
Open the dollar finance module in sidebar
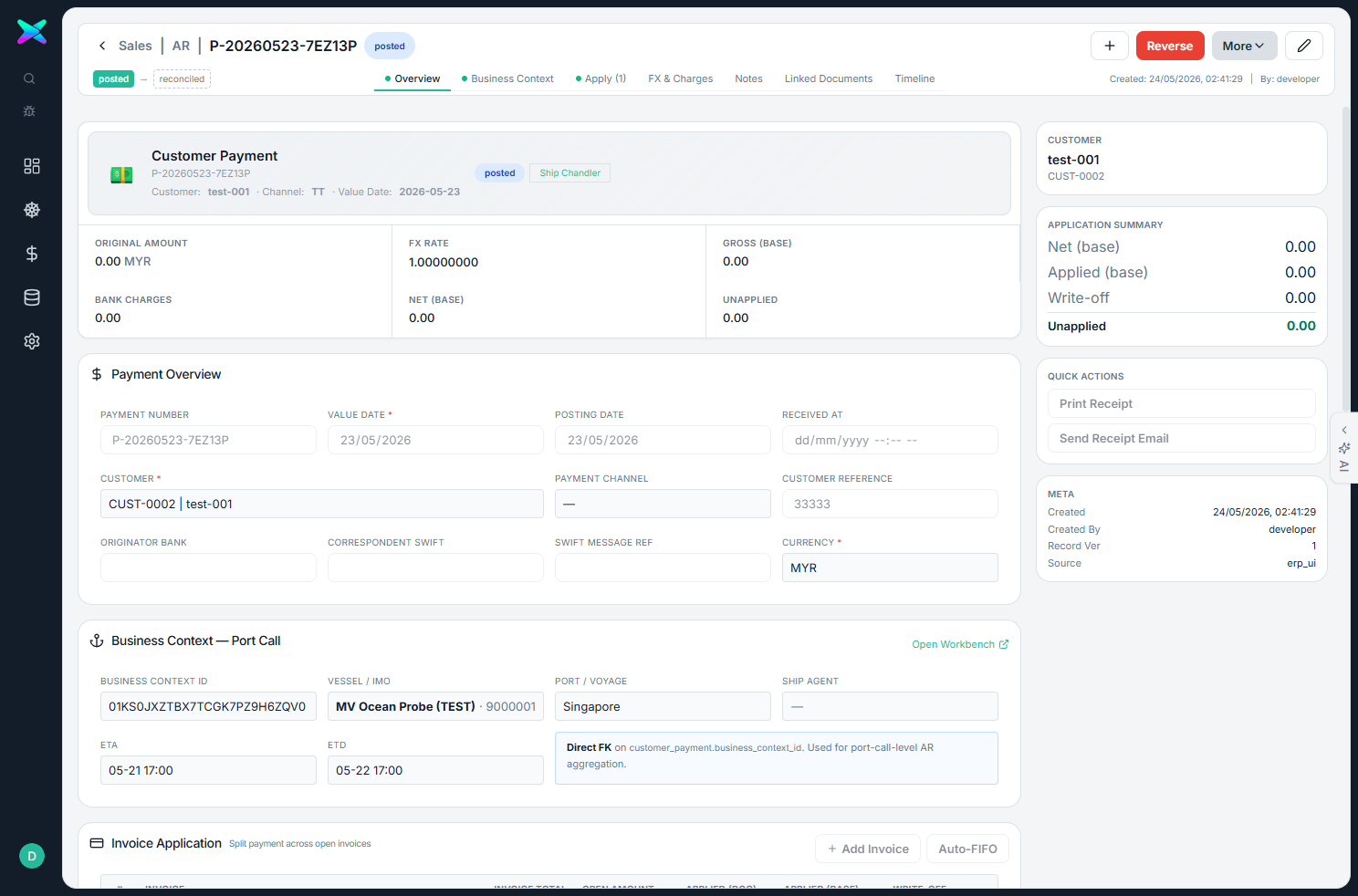pos(32,254)
